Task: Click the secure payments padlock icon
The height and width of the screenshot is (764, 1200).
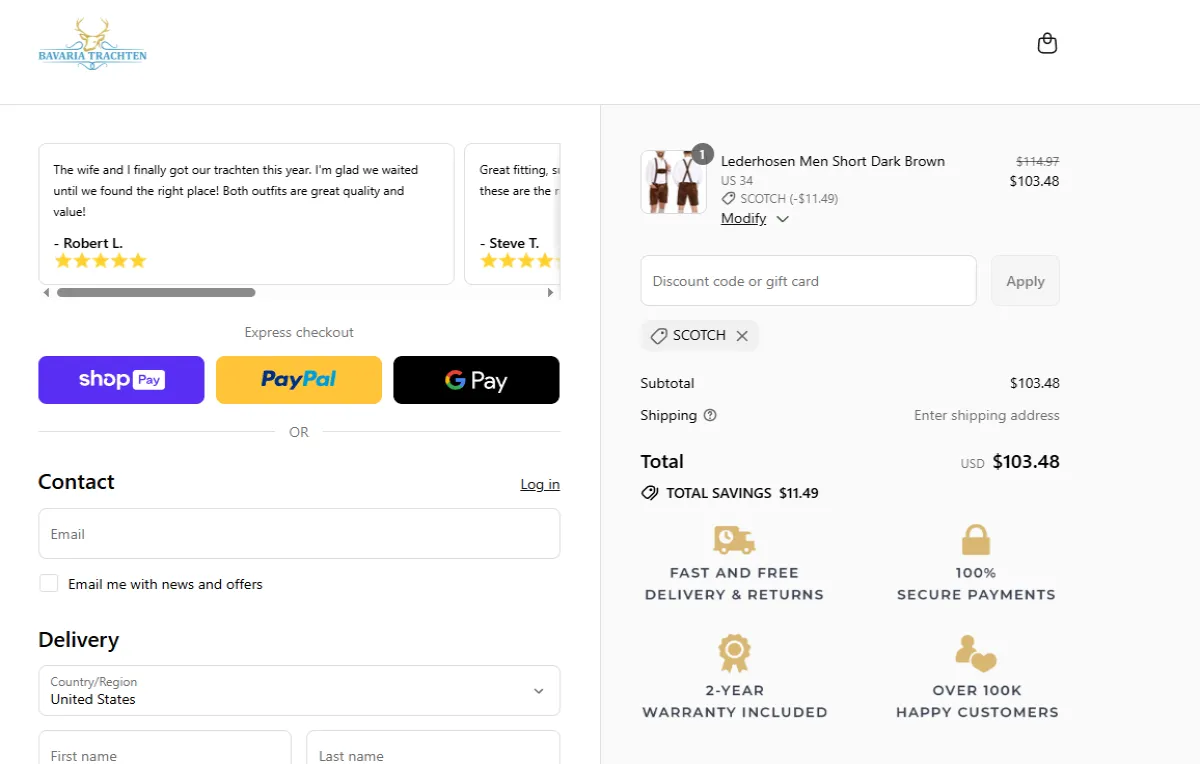Action: tap(976, 540)
